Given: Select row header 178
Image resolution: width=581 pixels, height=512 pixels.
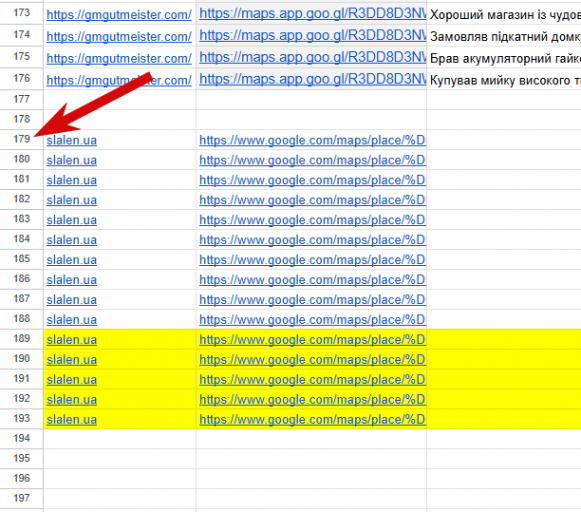Looking at the screenshot, I should 21,119.
